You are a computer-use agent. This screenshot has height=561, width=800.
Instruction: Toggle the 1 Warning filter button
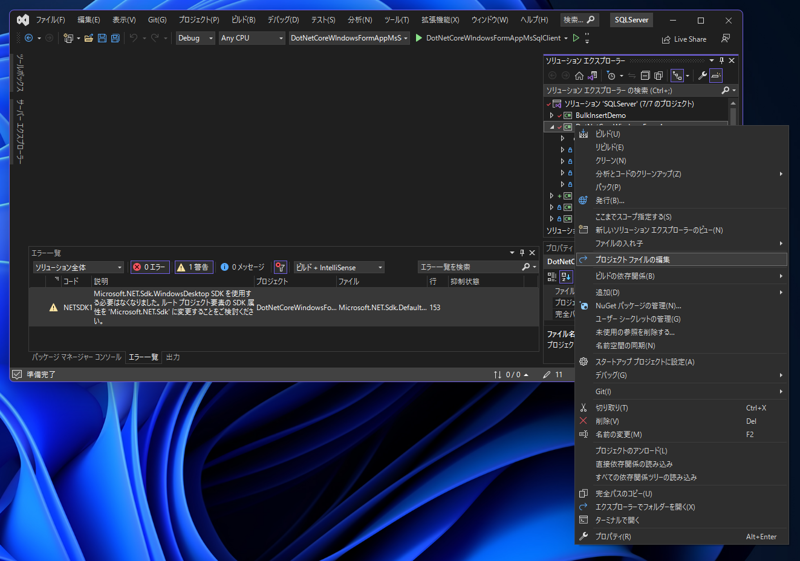tap(194, 267)
